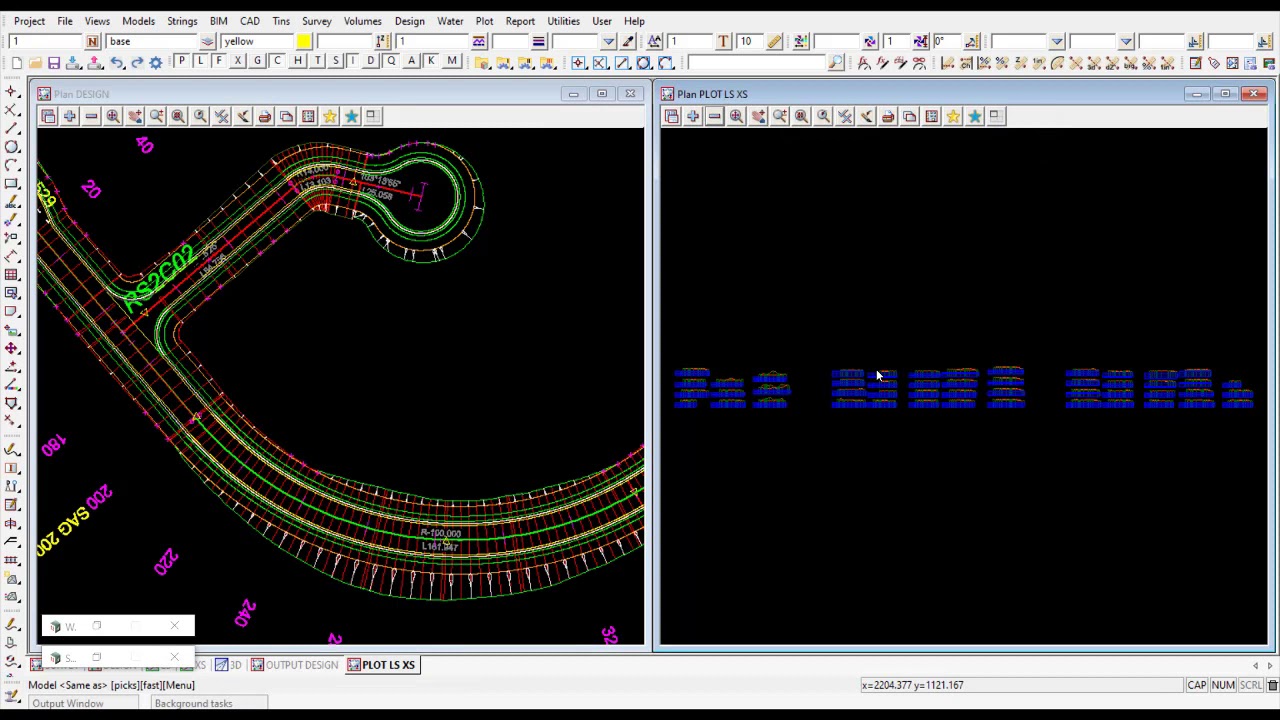Click the Plot printer icon in Plan DESIGN
The height and width of the screenshot is (720, 1280).
click(264, 116)
